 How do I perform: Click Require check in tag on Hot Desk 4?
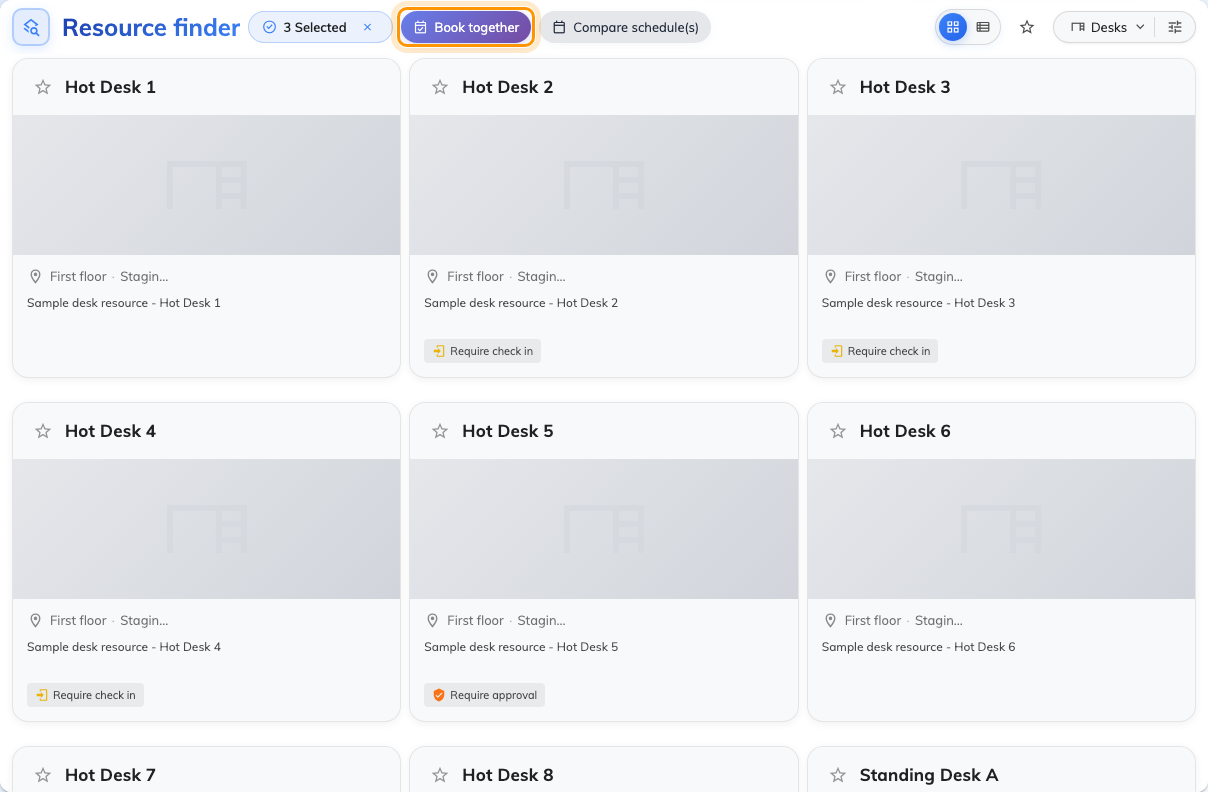click(x=85, y=695)
